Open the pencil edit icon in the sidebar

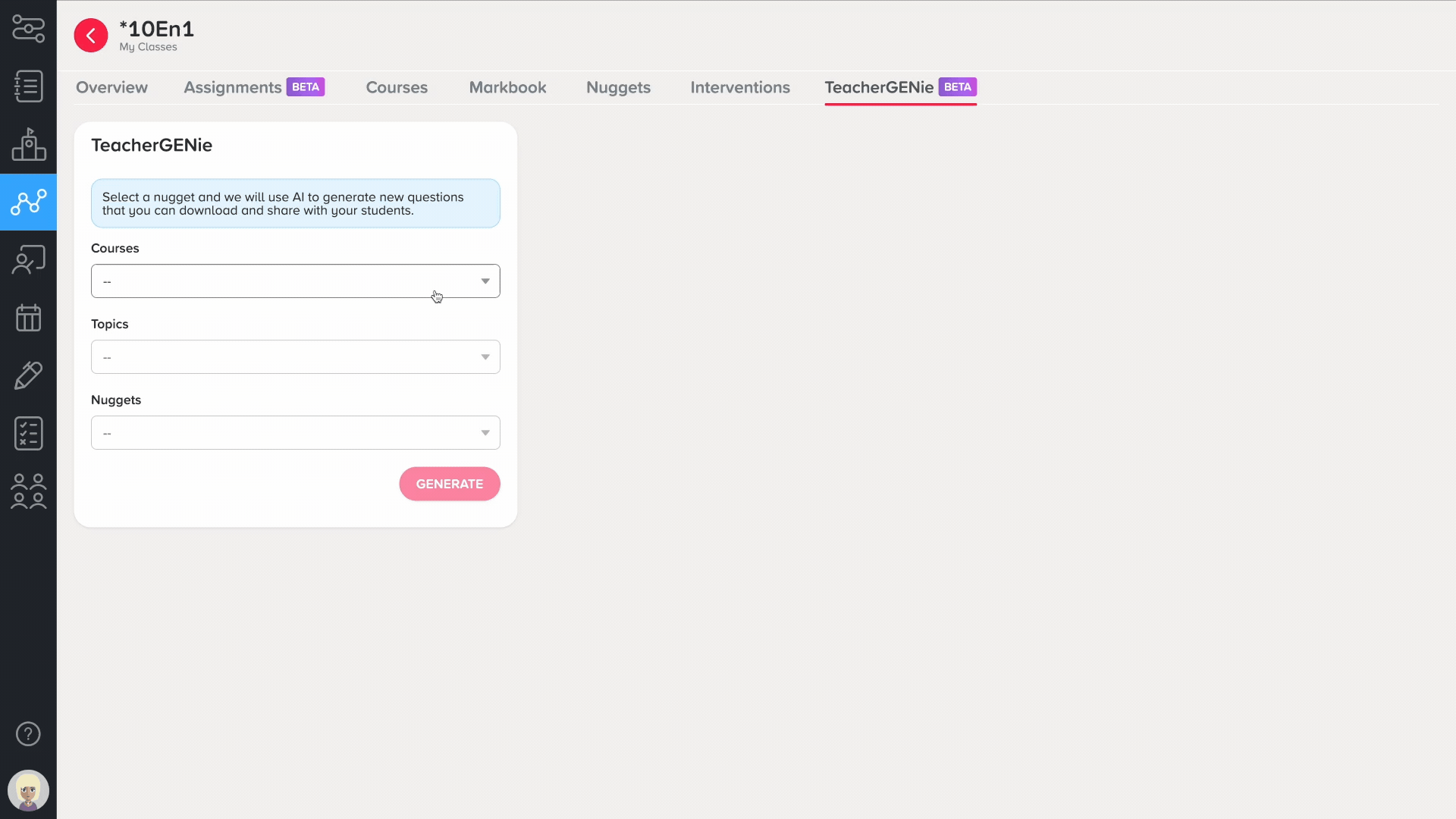coord(28,375)
